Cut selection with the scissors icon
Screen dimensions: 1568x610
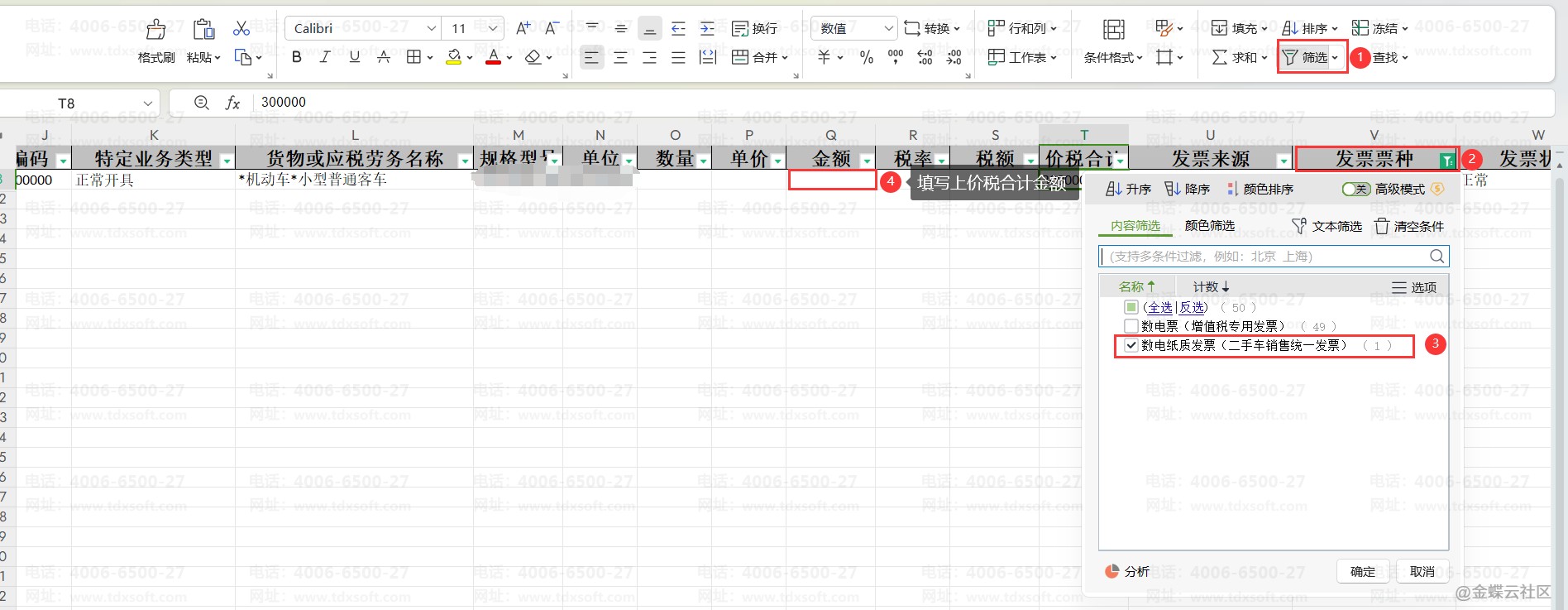coord(241,29)
